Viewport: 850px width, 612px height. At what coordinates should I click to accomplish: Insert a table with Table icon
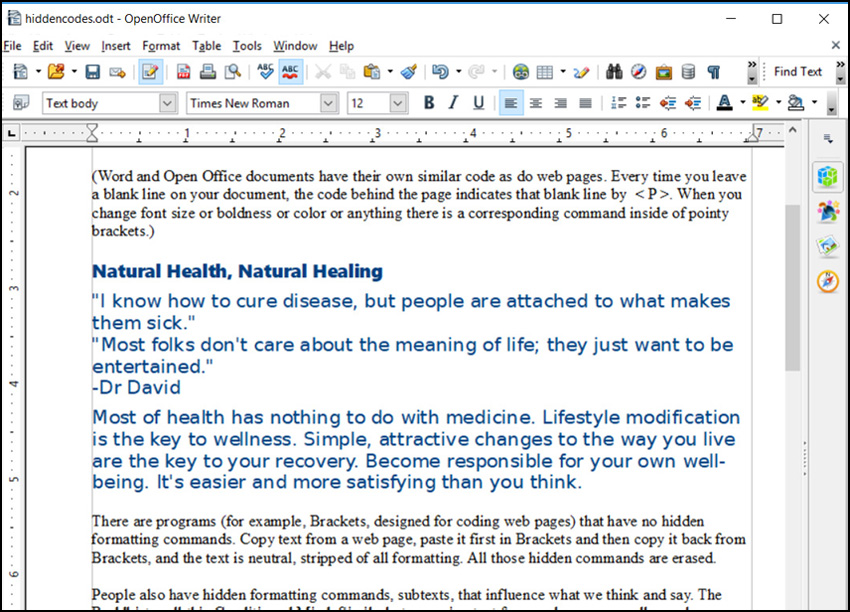point(545,72)
